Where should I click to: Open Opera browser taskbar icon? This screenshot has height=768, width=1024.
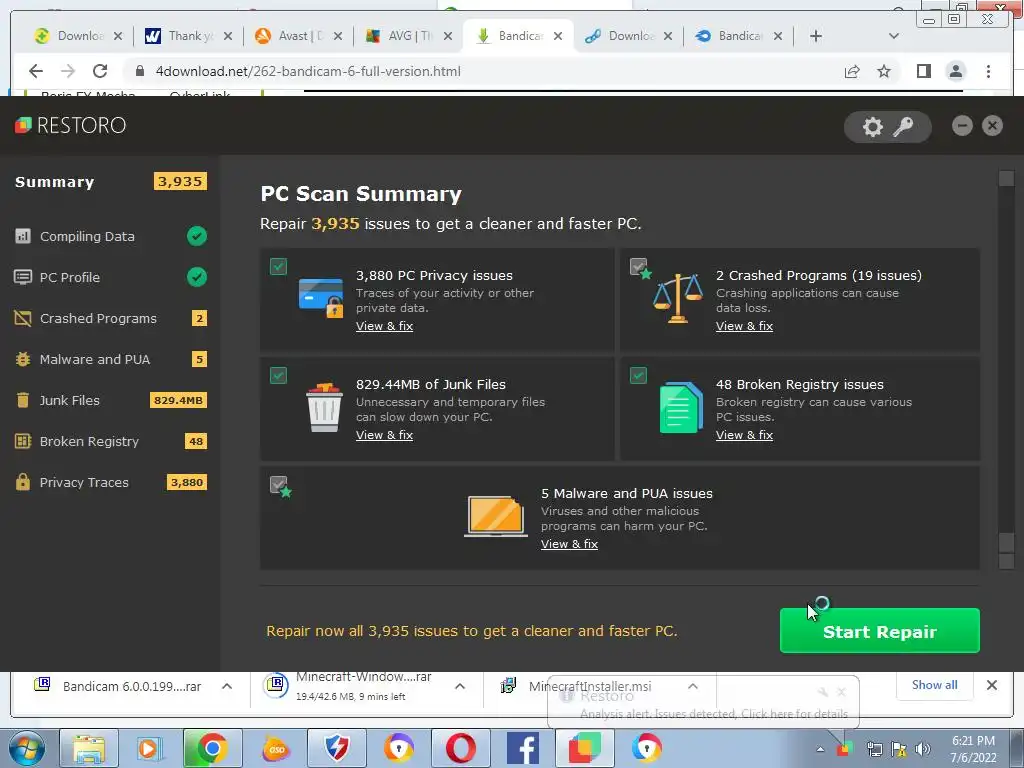pos(460,748)
